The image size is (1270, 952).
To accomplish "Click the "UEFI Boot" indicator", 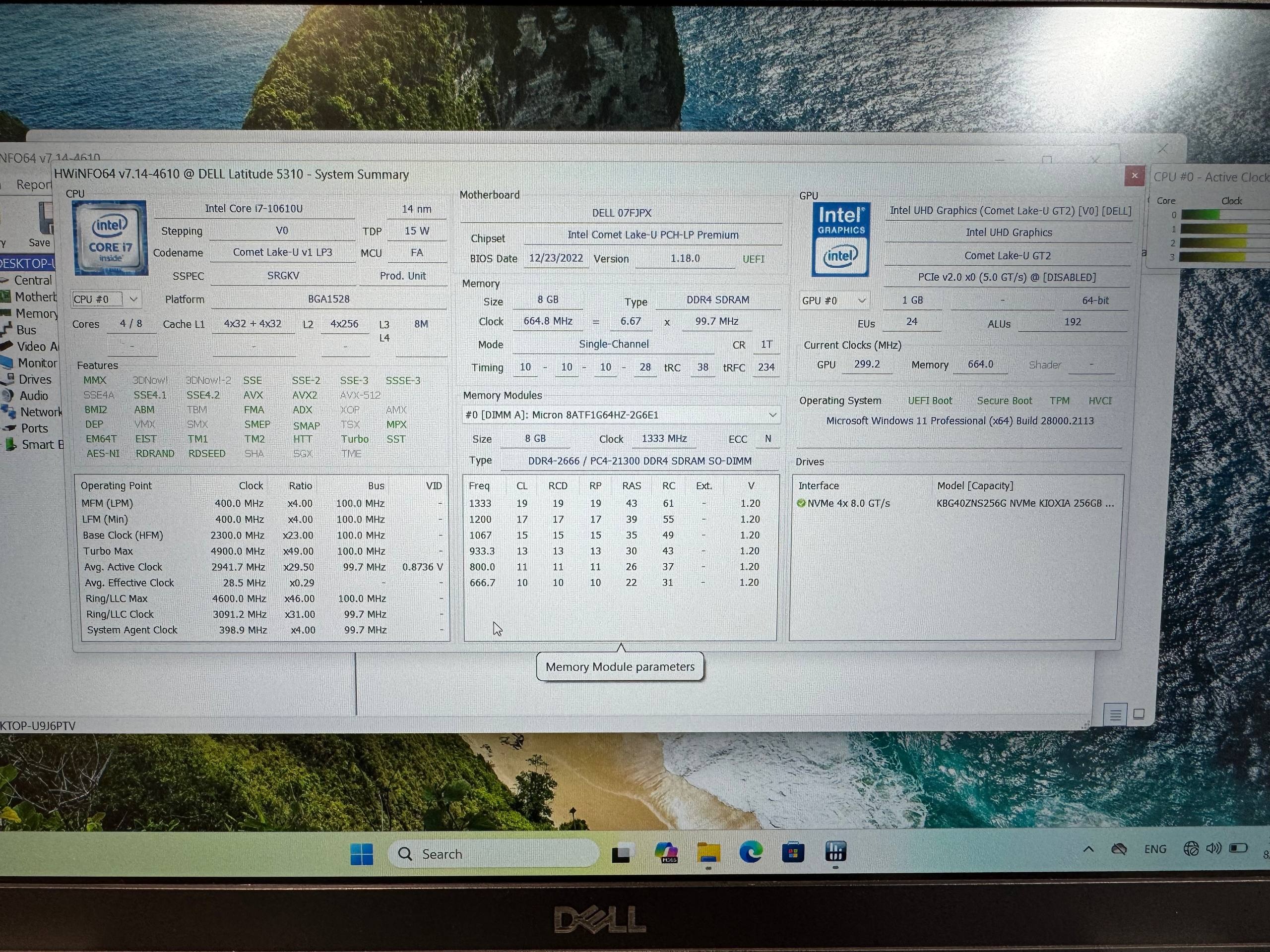I will [x=930, y=401].
